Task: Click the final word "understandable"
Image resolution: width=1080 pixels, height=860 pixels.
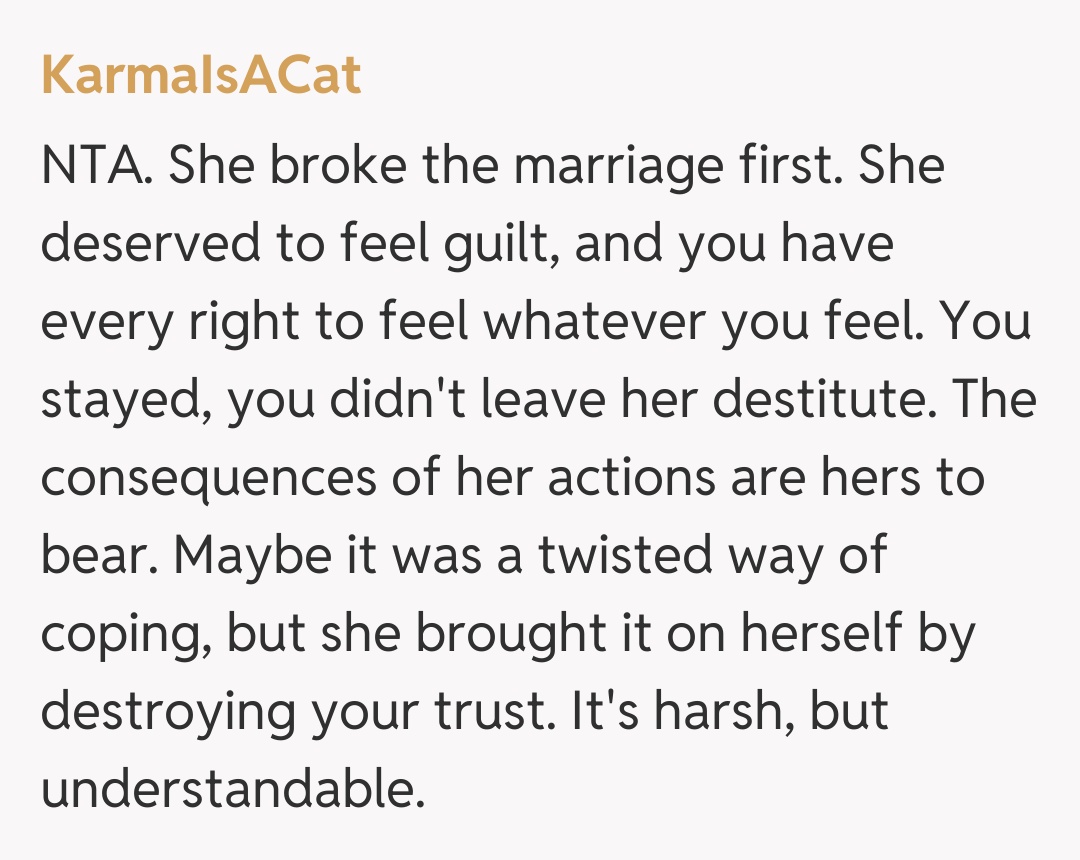Action: [x=229, y=790]
